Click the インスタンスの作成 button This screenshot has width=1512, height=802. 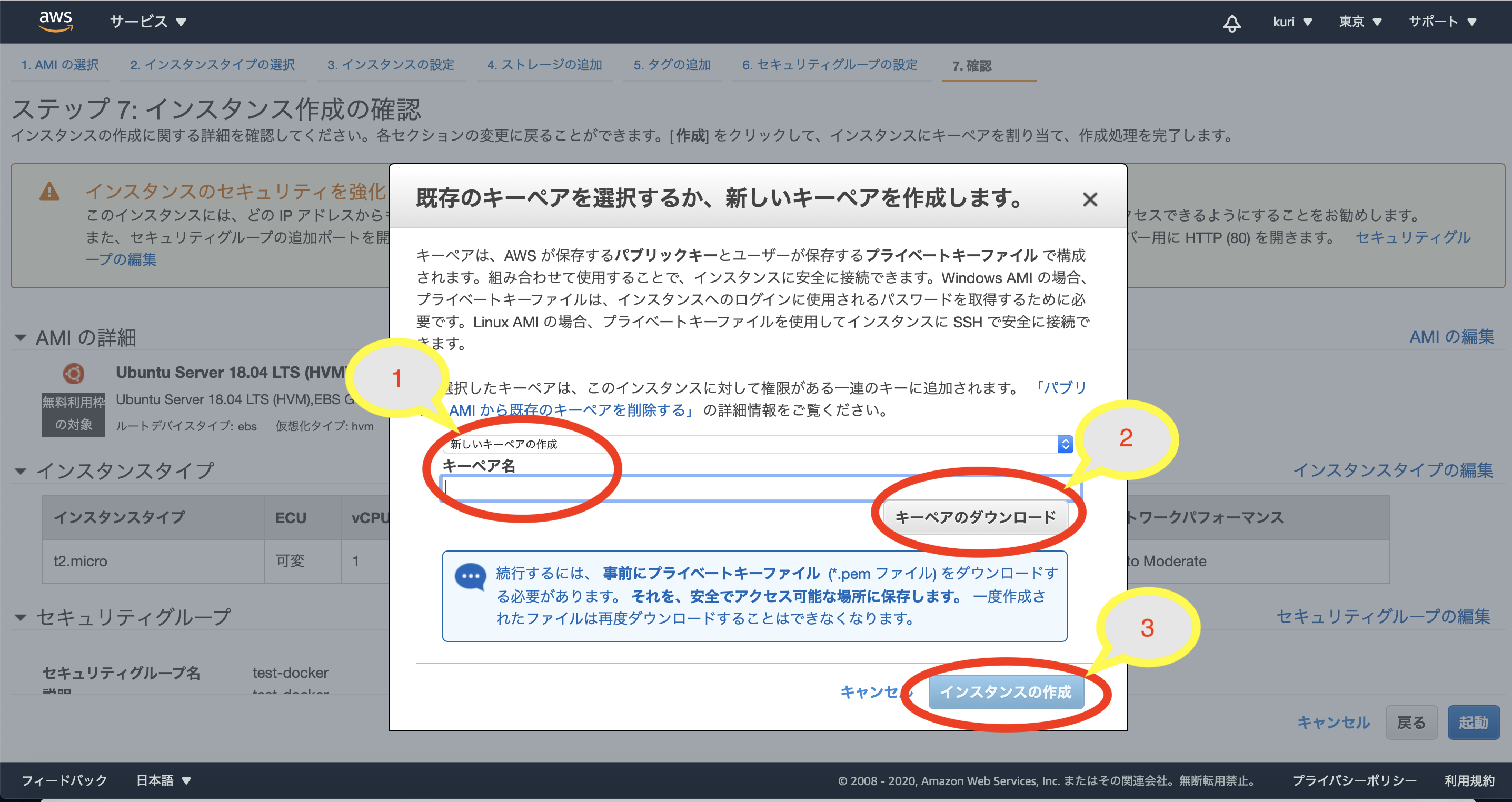point(1006,693)
